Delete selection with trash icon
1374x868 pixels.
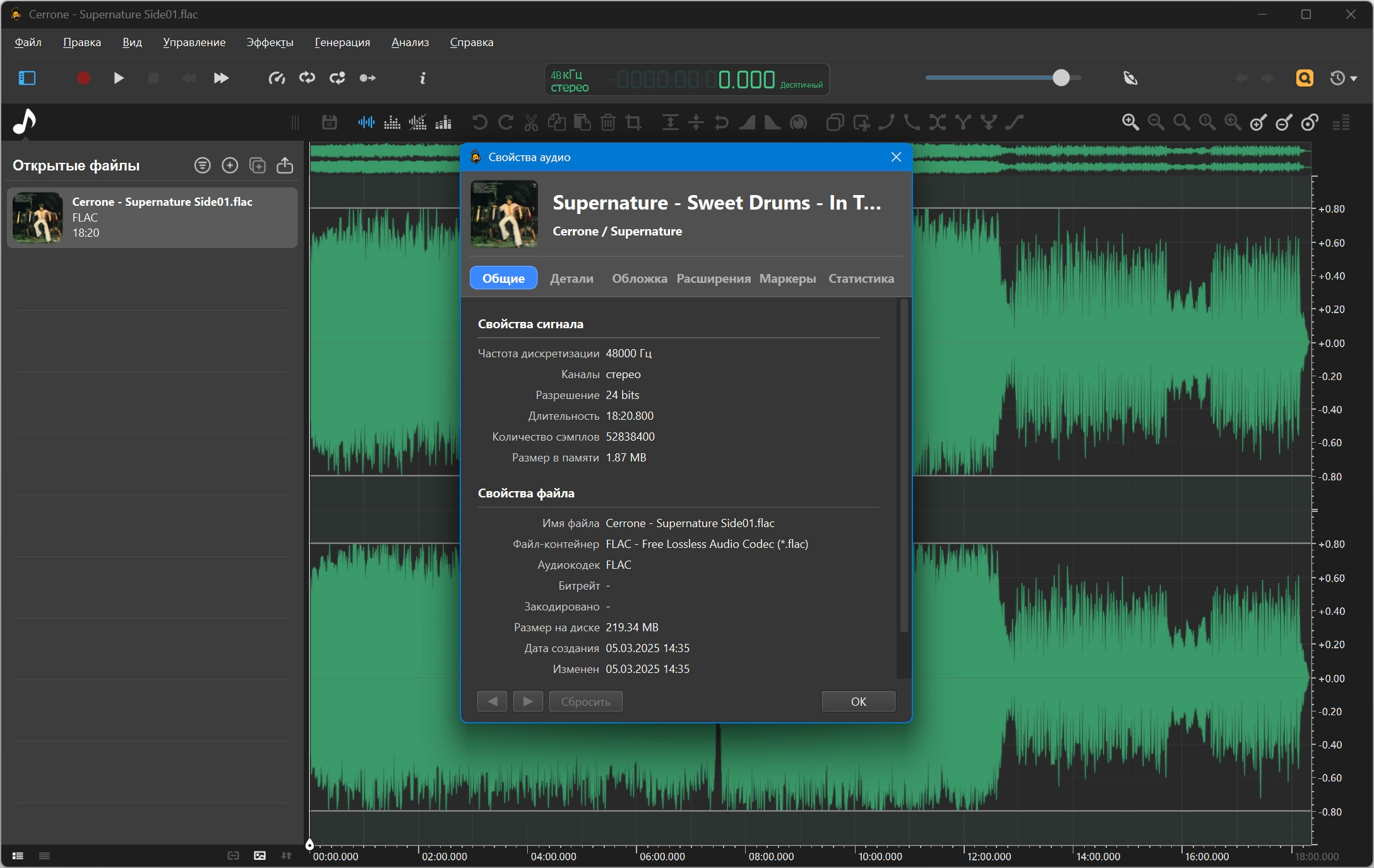[x=608, y=122]
